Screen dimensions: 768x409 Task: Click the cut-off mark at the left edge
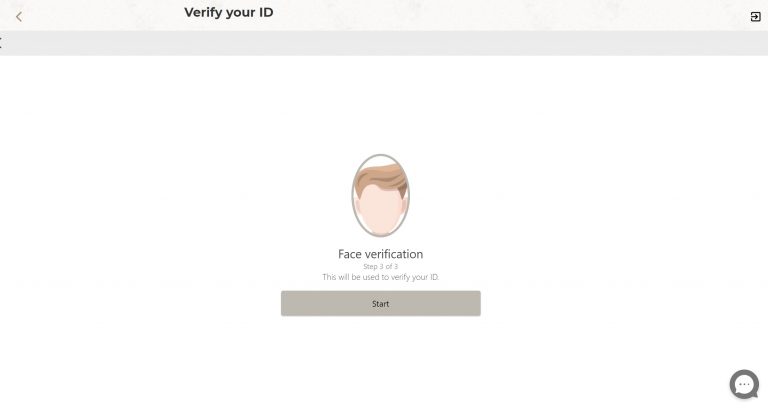(1, 43)
